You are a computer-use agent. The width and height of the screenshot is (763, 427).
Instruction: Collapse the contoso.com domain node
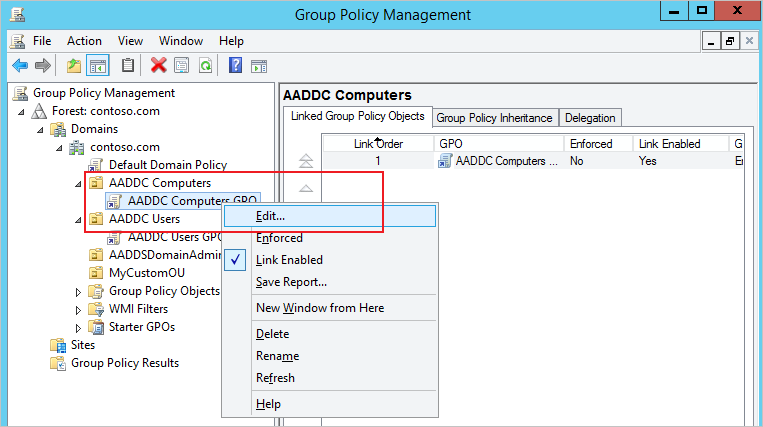(59, 148)
